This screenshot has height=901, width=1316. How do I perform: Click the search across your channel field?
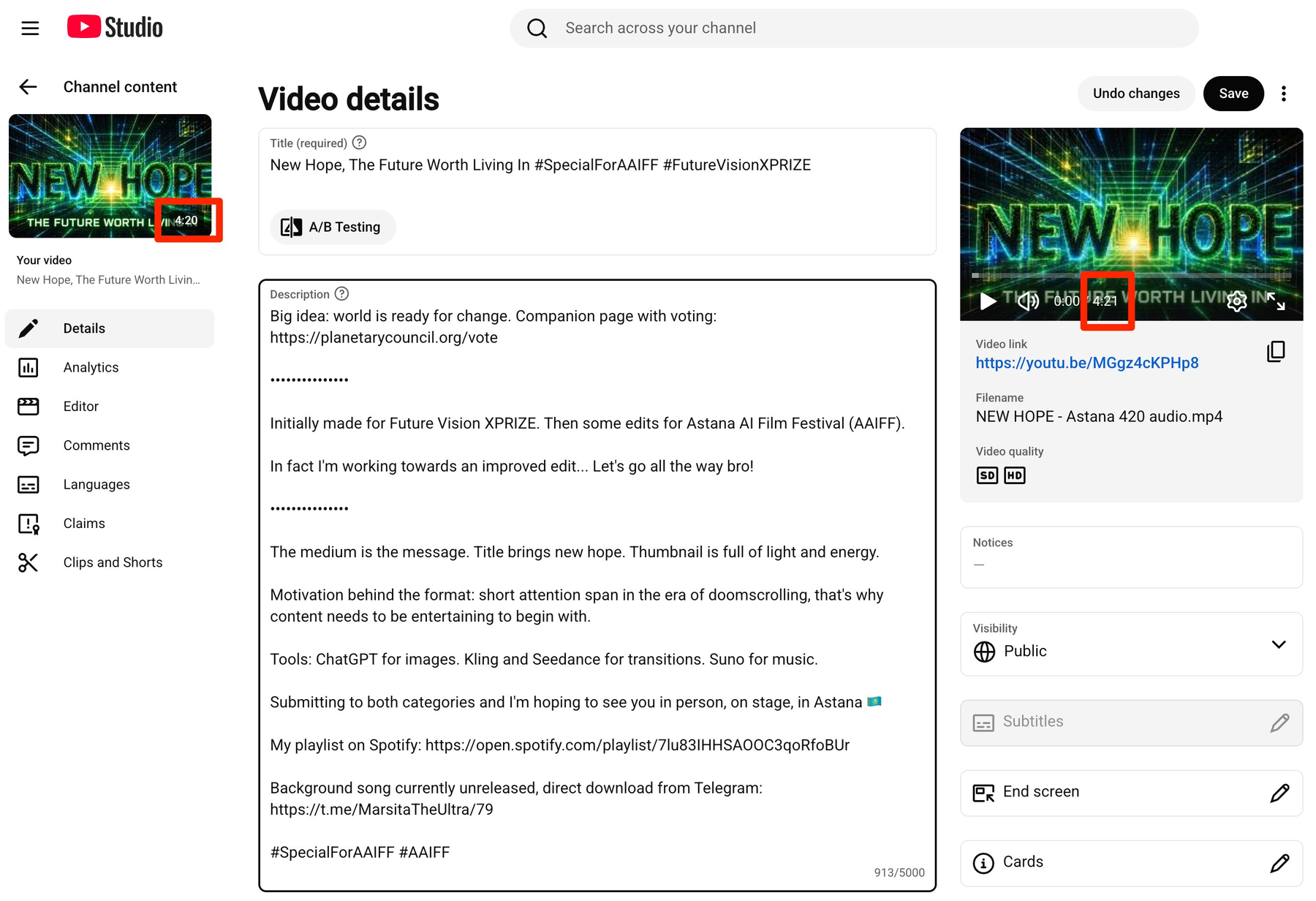[854, 29]
